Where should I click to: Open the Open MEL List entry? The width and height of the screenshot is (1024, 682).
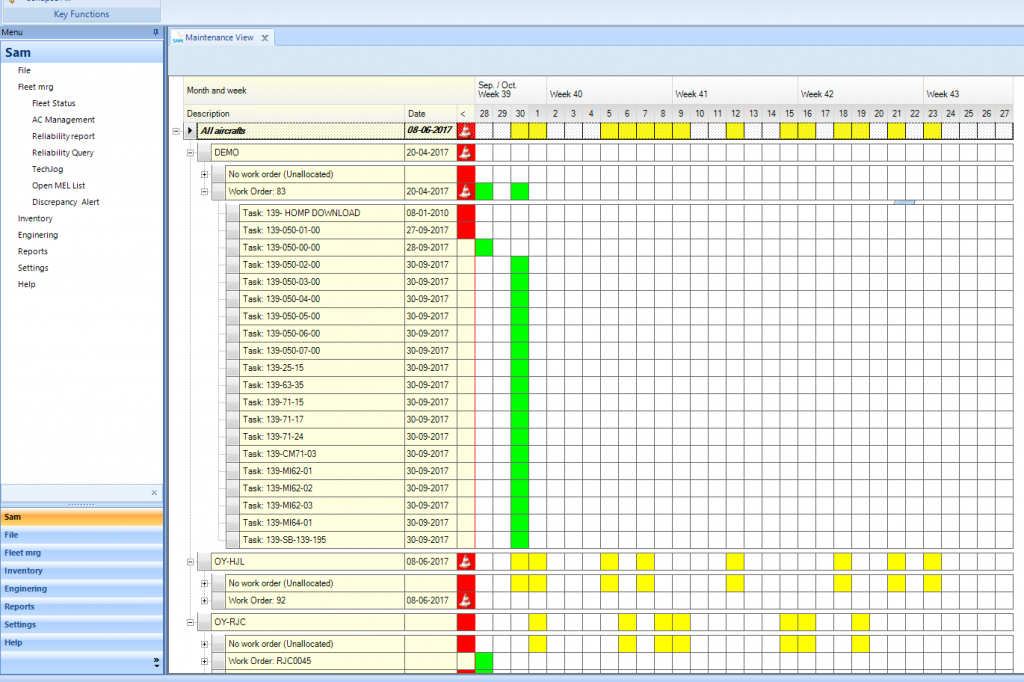[x=59, y=186]
